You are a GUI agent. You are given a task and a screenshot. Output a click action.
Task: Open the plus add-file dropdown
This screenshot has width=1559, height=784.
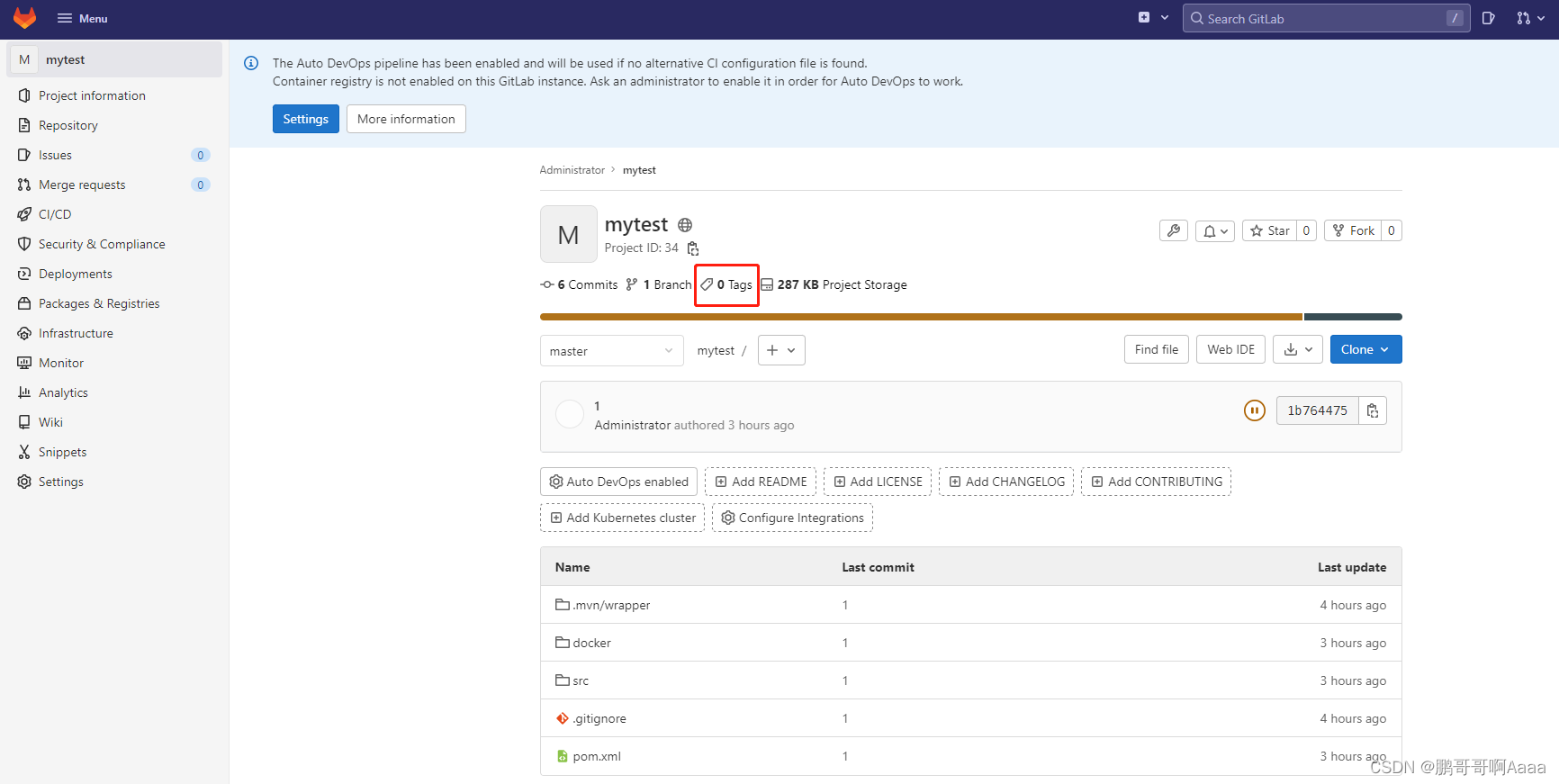[x=781, y=350]
